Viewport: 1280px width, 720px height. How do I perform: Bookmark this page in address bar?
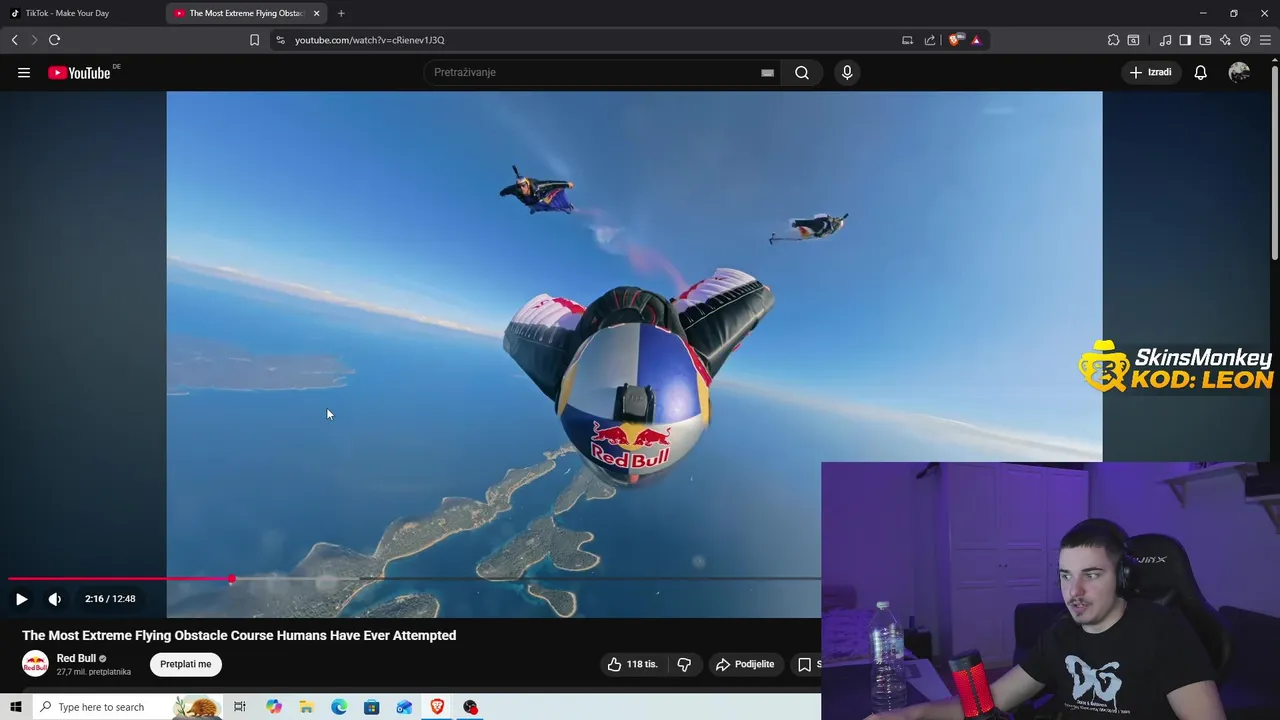click(254, 40)
